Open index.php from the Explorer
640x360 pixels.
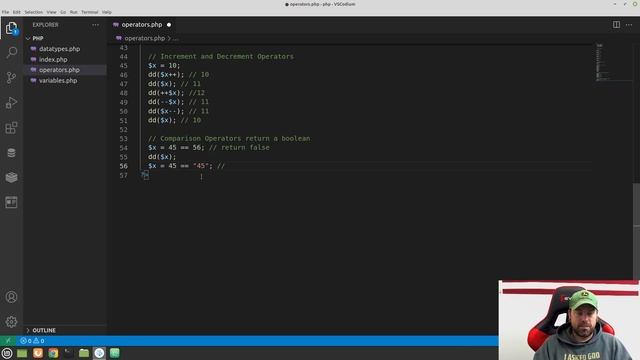tap(53, 59)
